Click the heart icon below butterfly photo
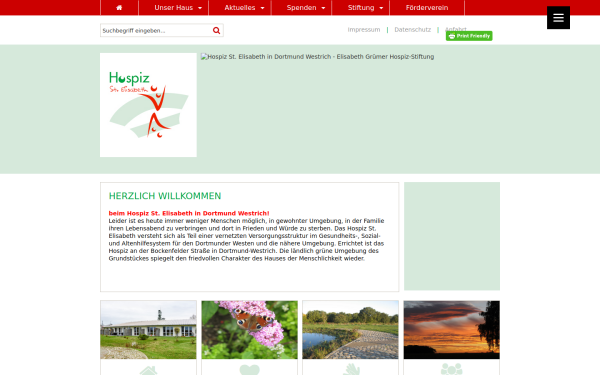Image resolution: width=600 pixels, height=375 pixels. pos(249,370)
